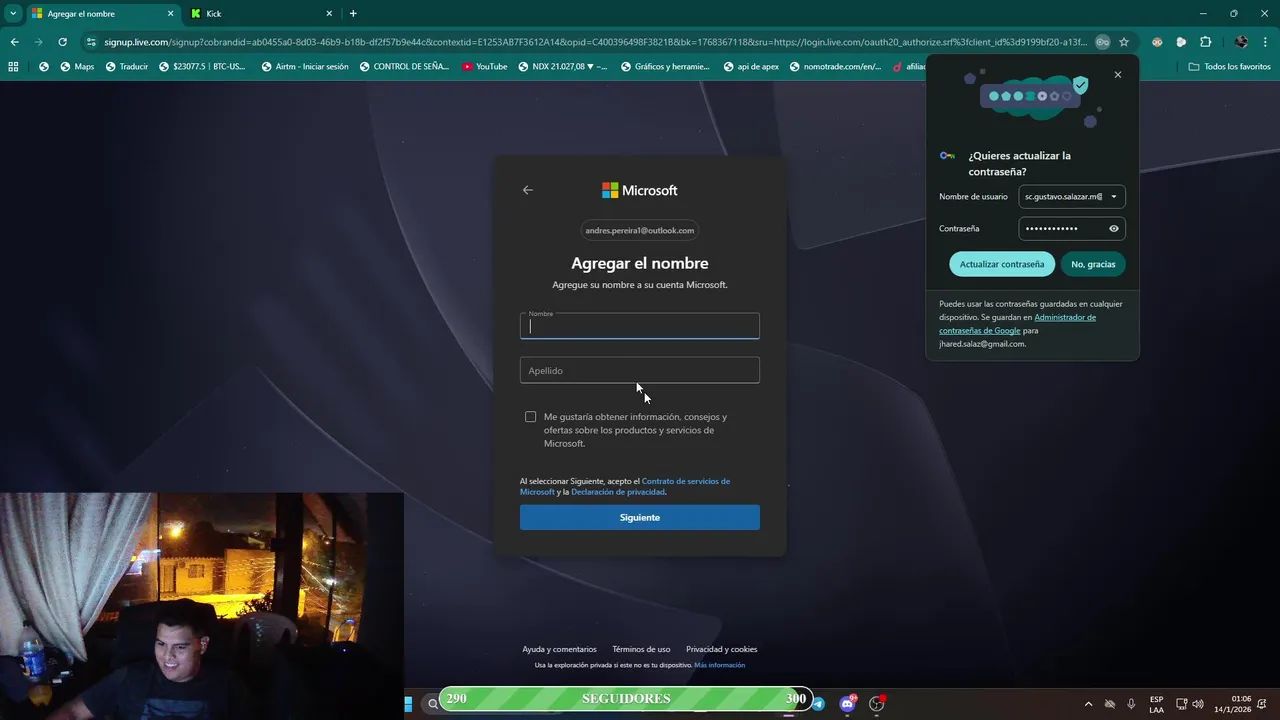Open the OBS icon in the taskbar
The height and width of the screenshot is (720, 1280).
coord(877,704)
